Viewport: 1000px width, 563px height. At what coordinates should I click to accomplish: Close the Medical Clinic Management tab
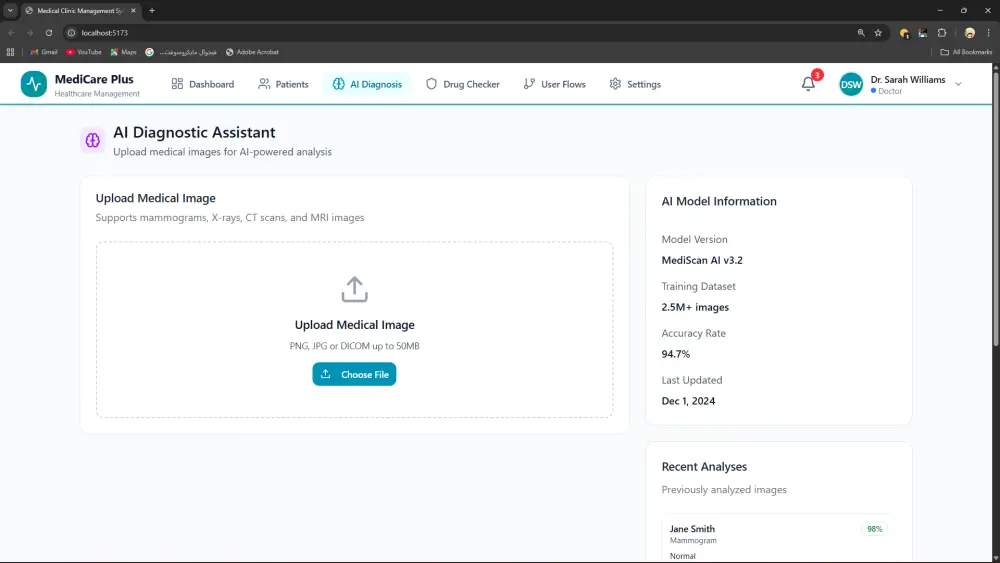[x=133, y=11]
